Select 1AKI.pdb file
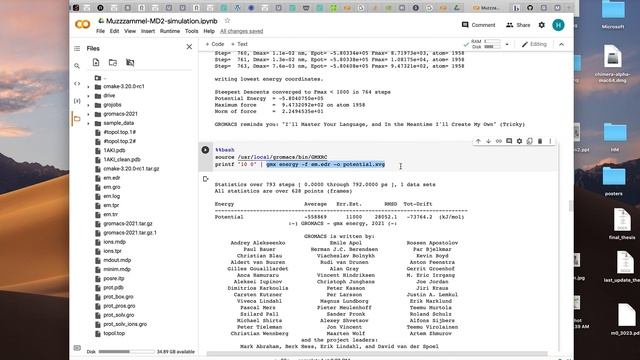Screen dimensions: 640x360 114,150
